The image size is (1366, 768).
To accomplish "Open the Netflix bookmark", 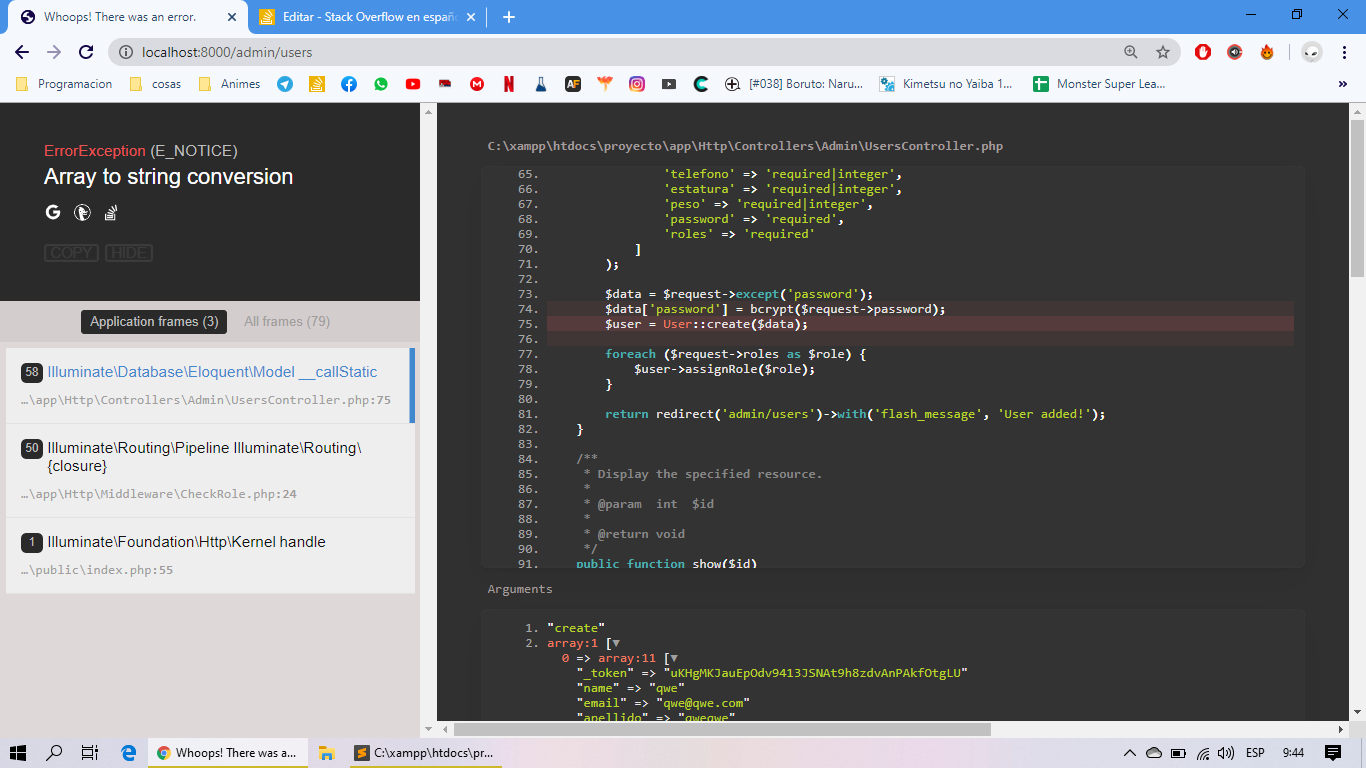I will point(509,84).
